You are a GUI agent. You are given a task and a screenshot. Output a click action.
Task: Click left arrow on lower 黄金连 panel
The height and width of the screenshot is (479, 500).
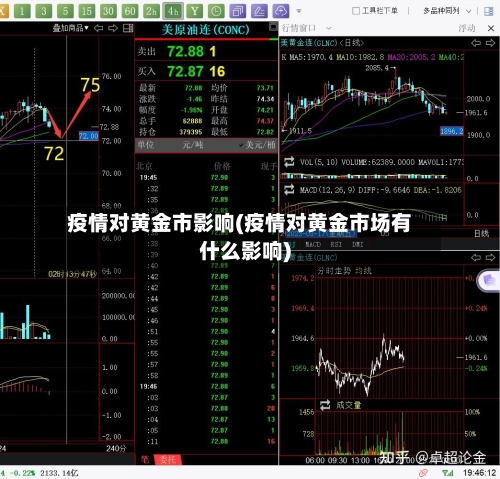[x=476, y=257]
